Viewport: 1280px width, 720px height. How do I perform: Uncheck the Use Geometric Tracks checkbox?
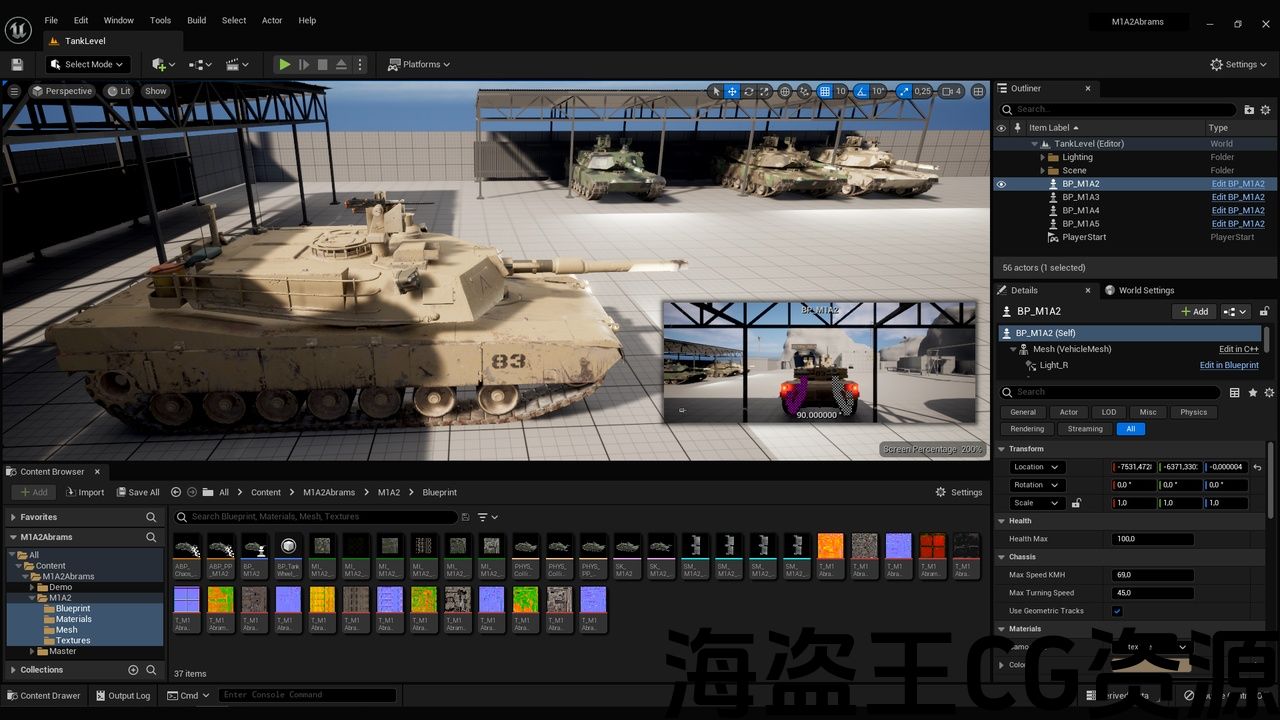[x=1117, y=611]
